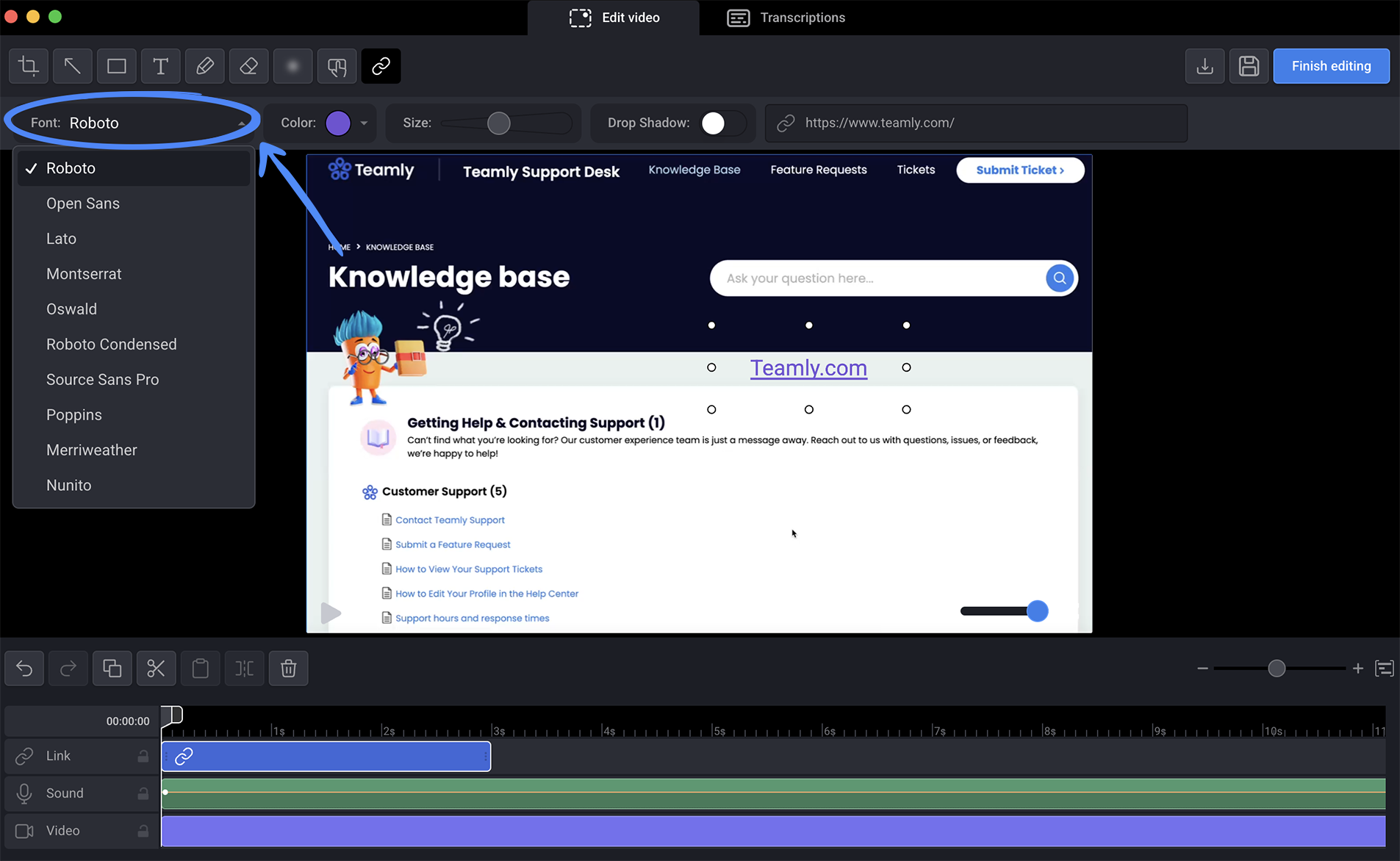Zoom out the timeline with minus

pos(1202,669)
